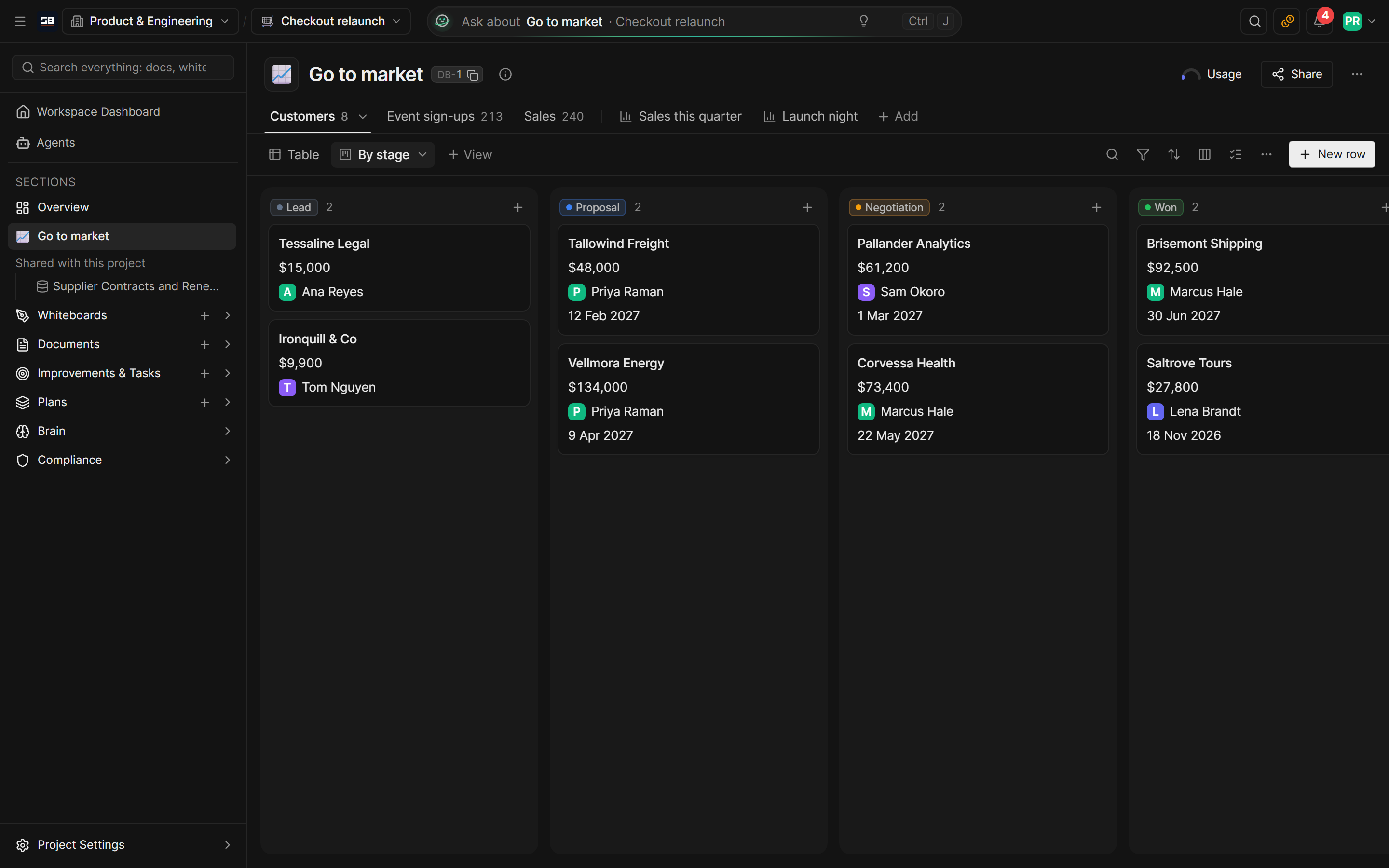
Task: Click the Share button
Action: 1296,74
